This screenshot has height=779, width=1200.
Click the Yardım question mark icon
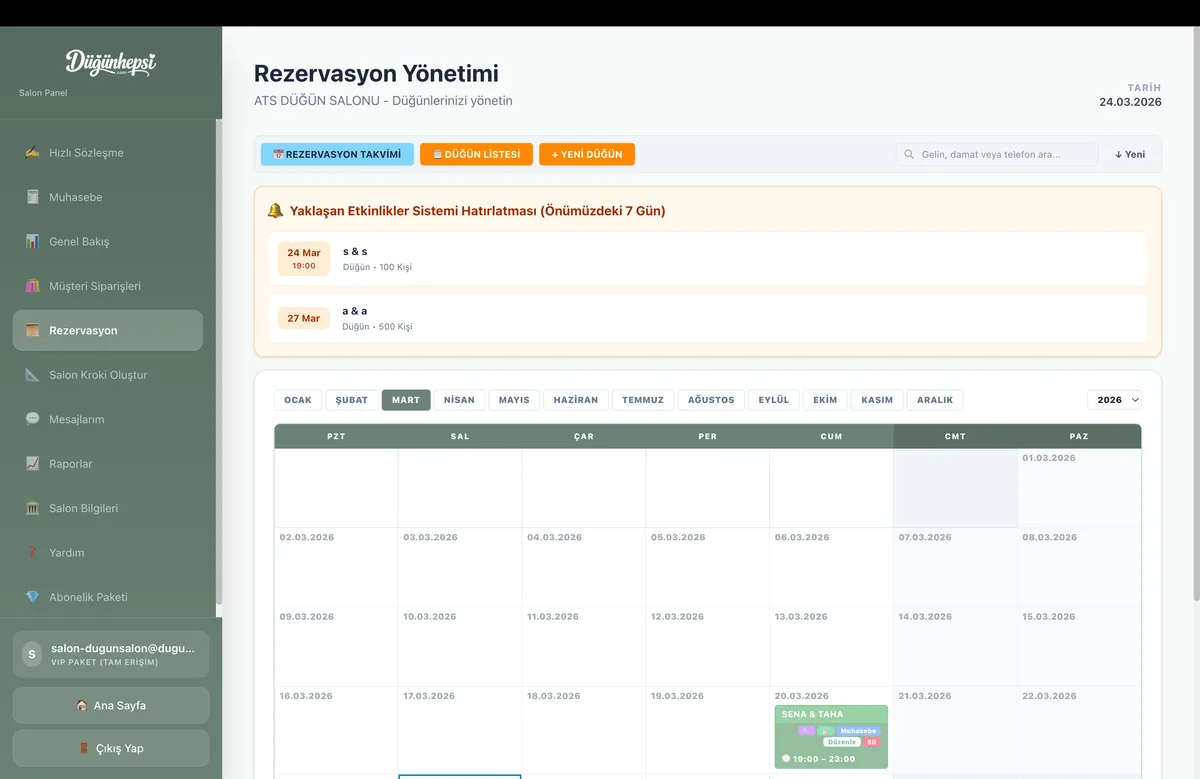point(32,552)
